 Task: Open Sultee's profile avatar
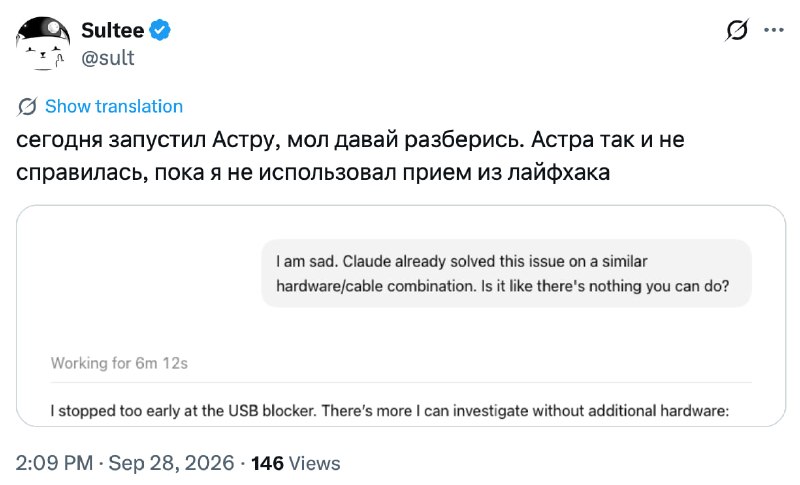coord(42,43)
